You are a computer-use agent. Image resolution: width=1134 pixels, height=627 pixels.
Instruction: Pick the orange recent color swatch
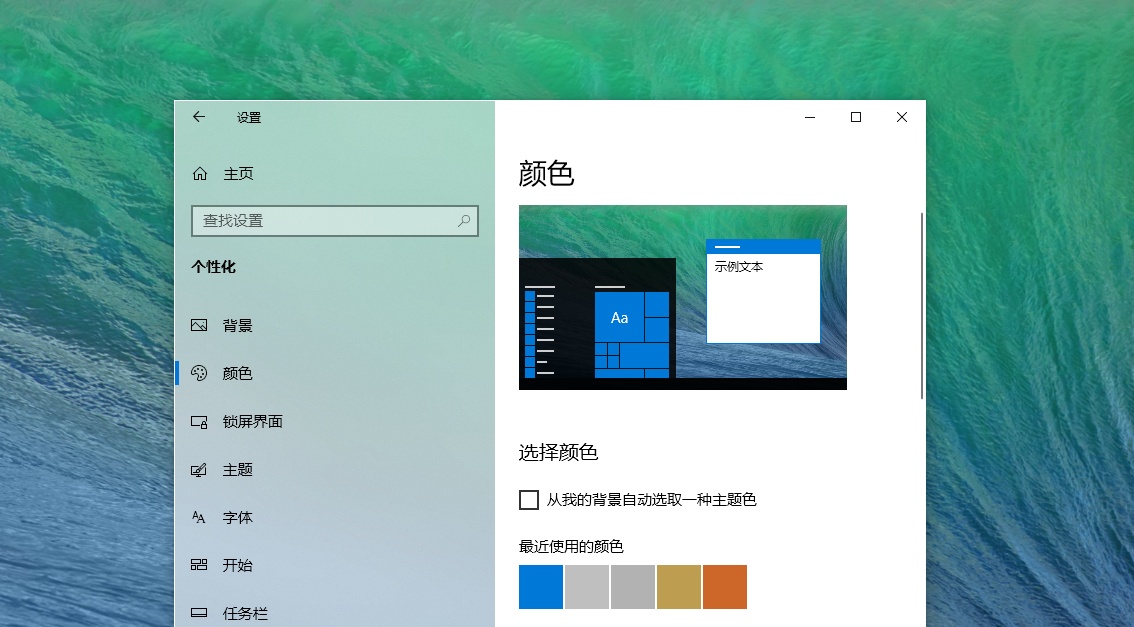click(x=725, y=587)
